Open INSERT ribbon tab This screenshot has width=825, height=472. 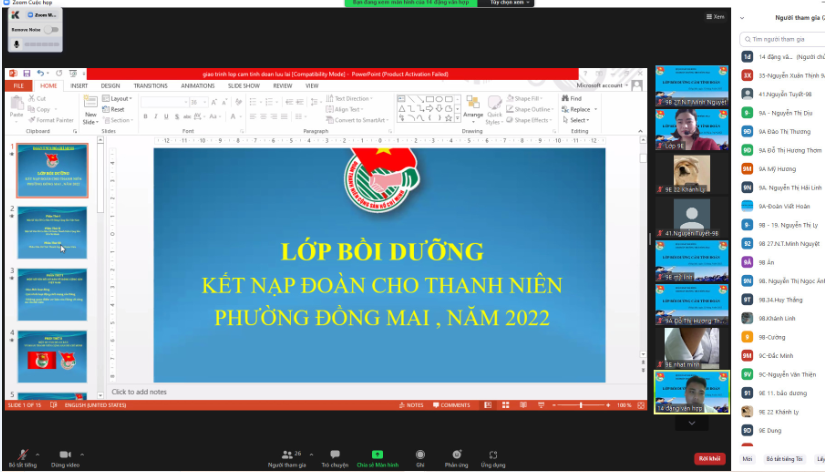79,86
